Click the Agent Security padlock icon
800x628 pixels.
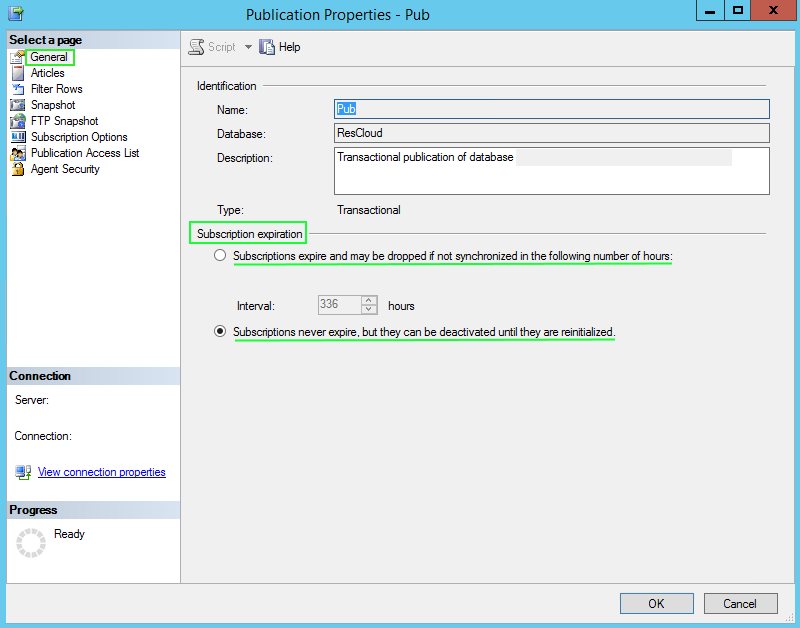point(17,169)
